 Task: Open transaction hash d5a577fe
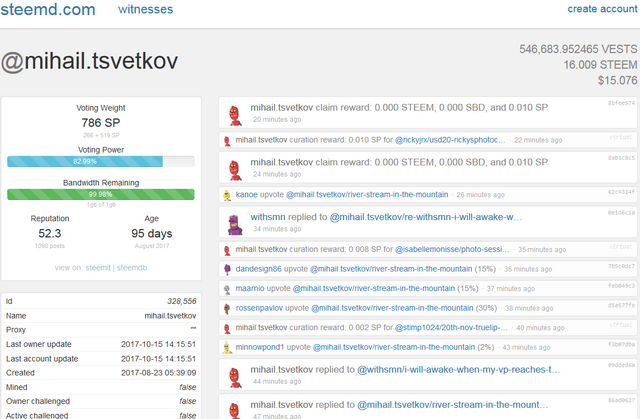[621, 305]
